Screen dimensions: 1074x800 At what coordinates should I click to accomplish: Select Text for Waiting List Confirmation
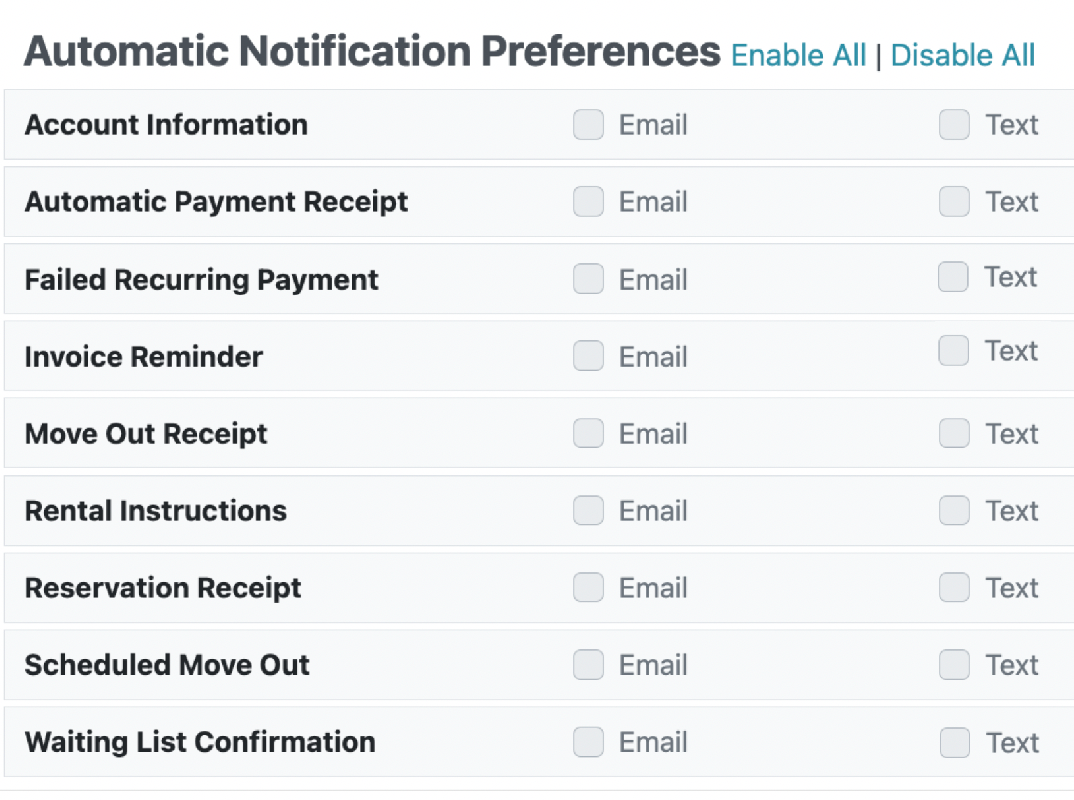pos(954,742)
